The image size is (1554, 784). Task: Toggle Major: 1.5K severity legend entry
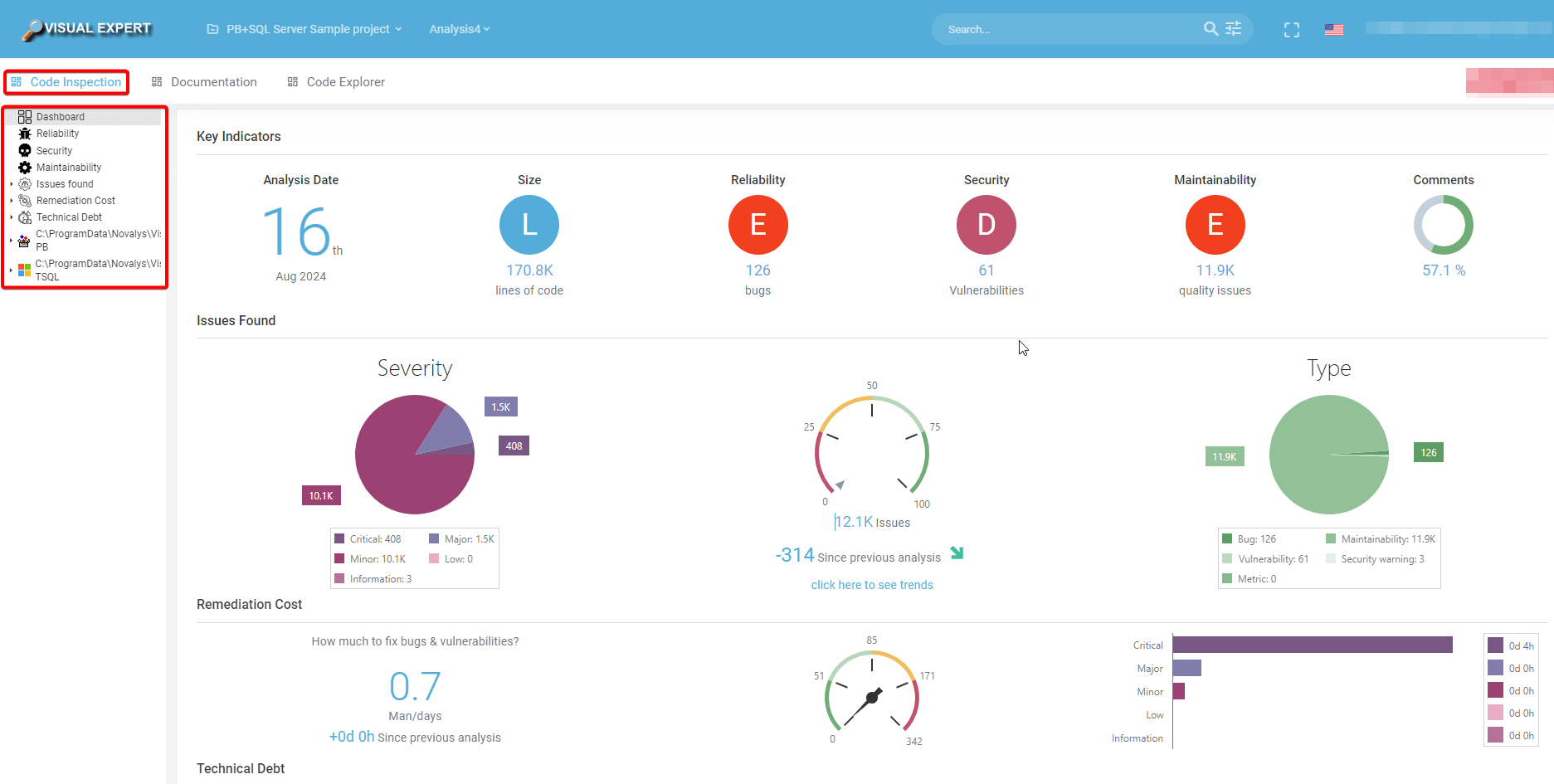pos(461,539)
